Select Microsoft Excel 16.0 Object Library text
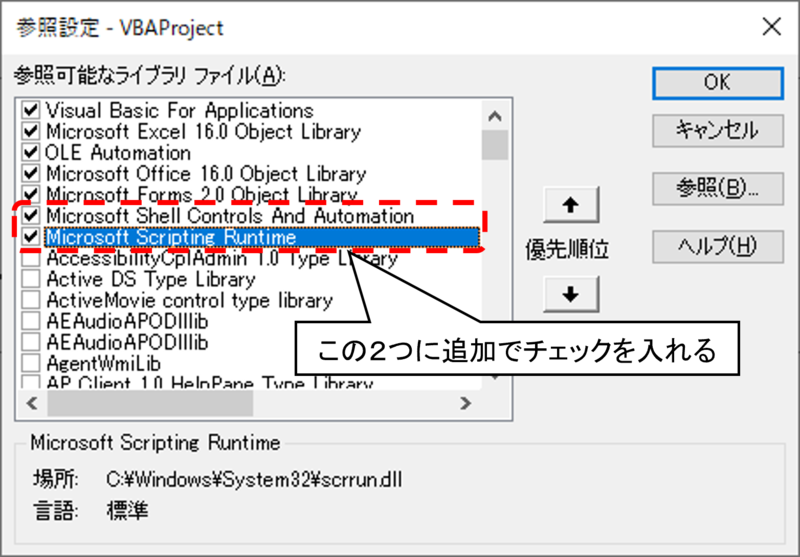 pos(204,132)
